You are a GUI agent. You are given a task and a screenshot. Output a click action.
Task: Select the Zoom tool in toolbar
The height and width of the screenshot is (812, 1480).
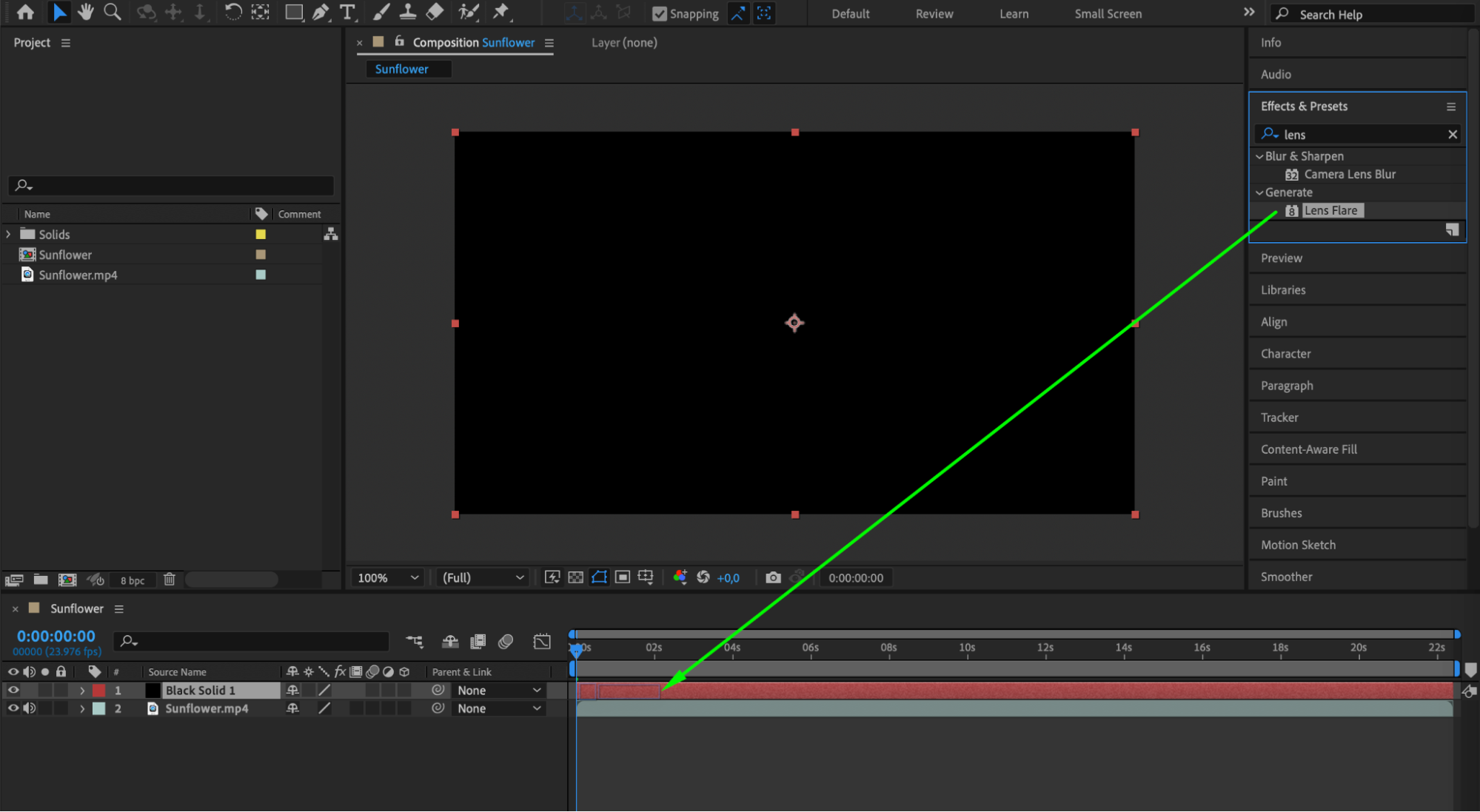113,12
